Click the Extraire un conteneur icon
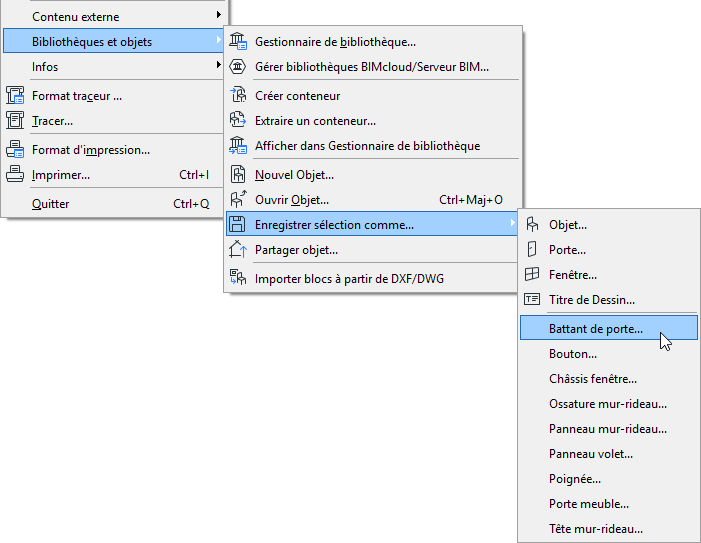Viewport: 701px width, 543px height. click(238, 121)
